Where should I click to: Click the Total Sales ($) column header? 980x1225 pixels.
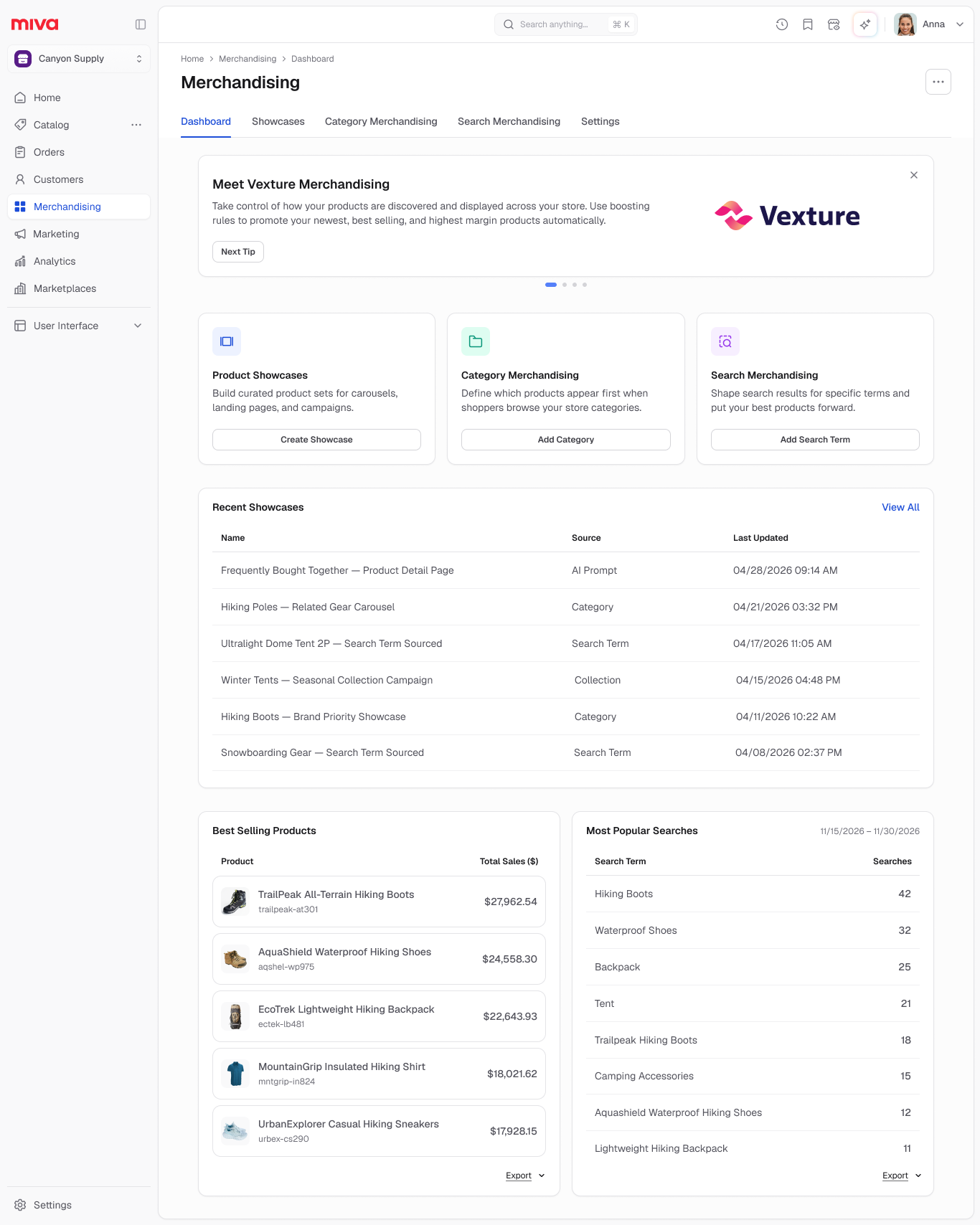point(509,861)
